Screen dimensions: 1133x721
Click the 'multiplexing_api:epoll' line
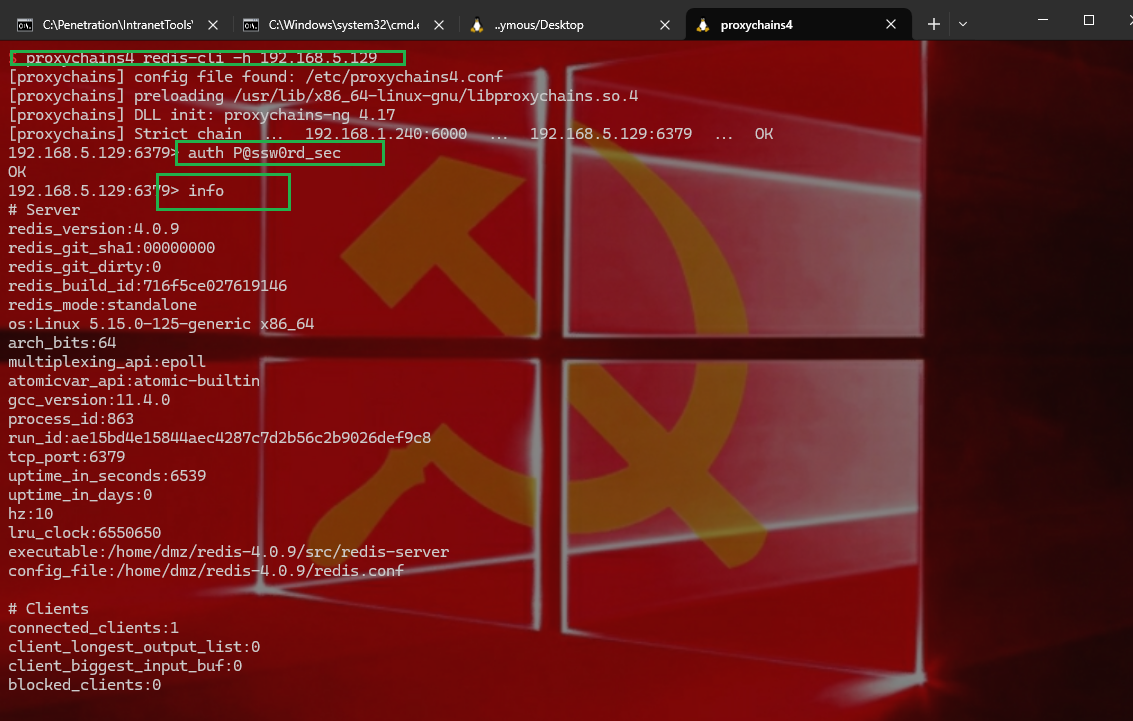click(106, 362)
